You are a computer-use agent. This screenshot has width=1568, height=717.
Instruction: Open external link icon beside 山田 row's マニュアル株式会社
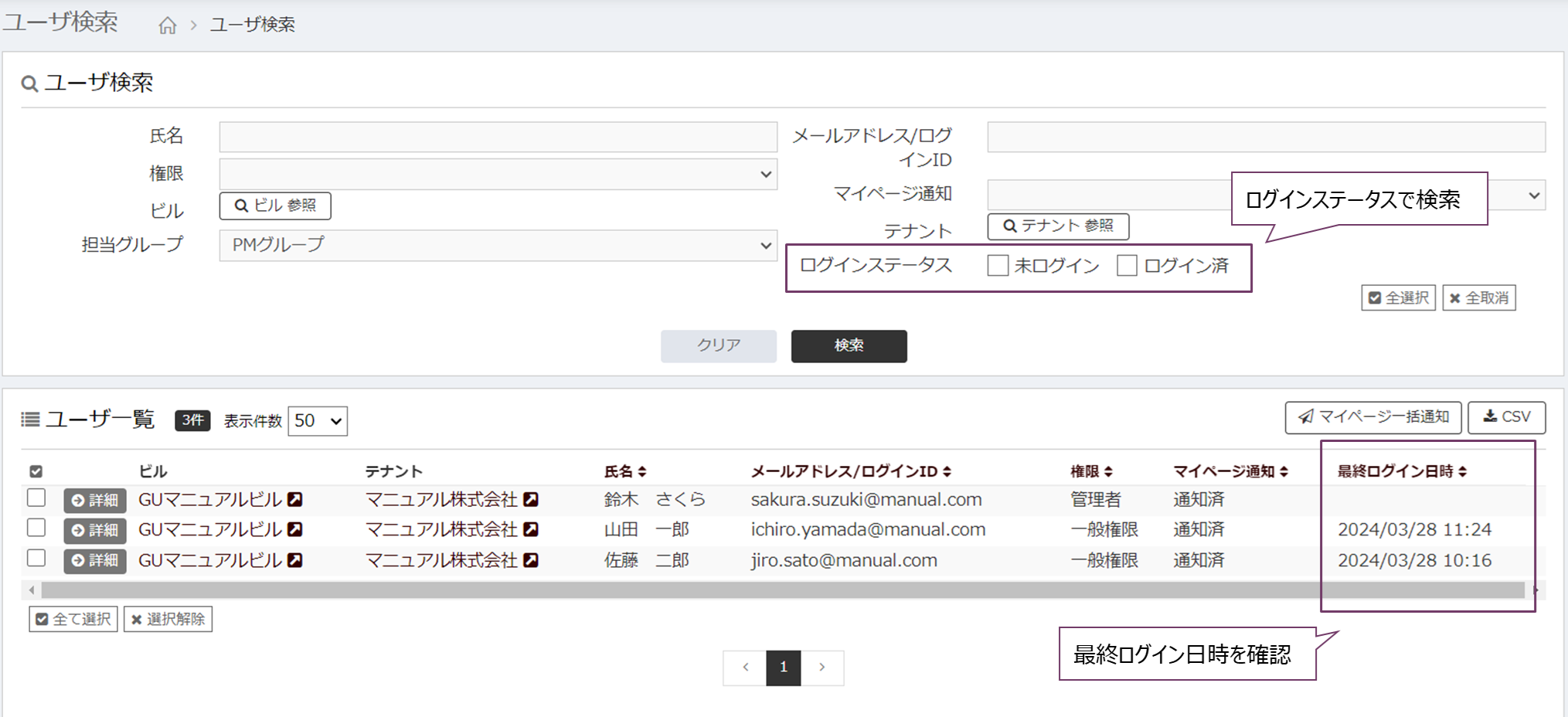[531, 530]
